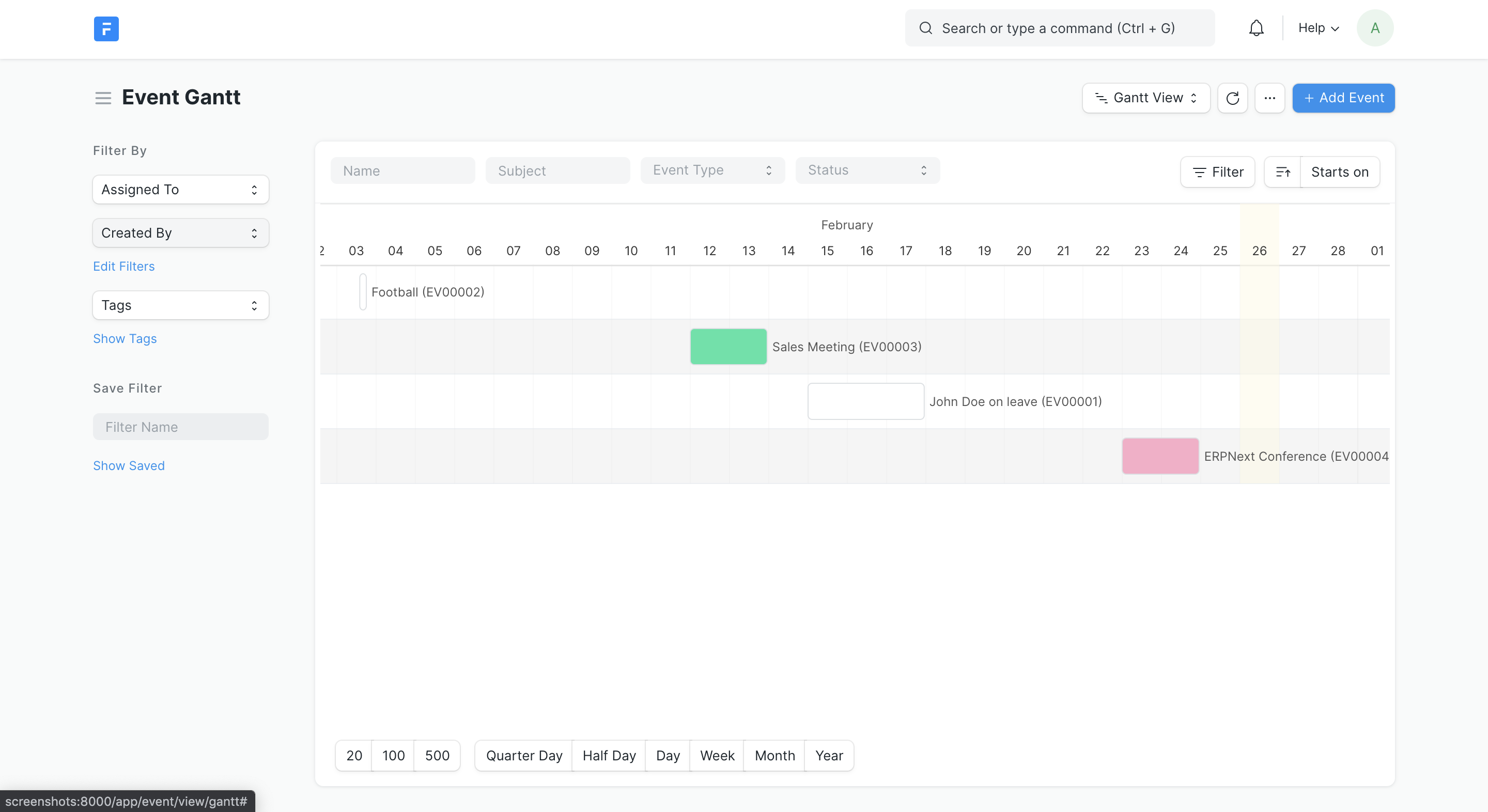The image size is (1488, 812).
Task: Click the search magnifier in the command bar
Action: point(926,28)
